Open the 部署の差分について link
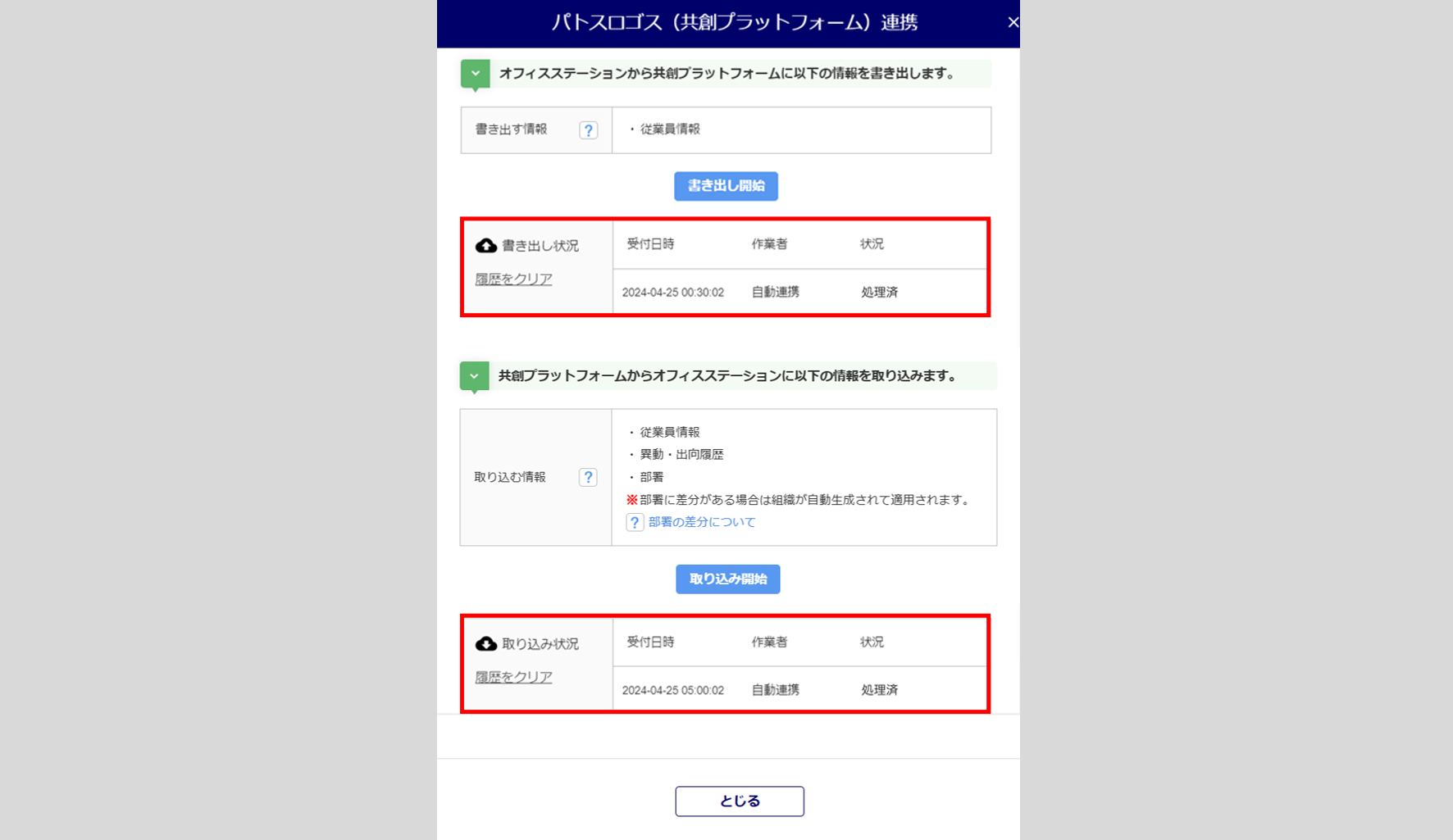 click(x=702, y=522)
